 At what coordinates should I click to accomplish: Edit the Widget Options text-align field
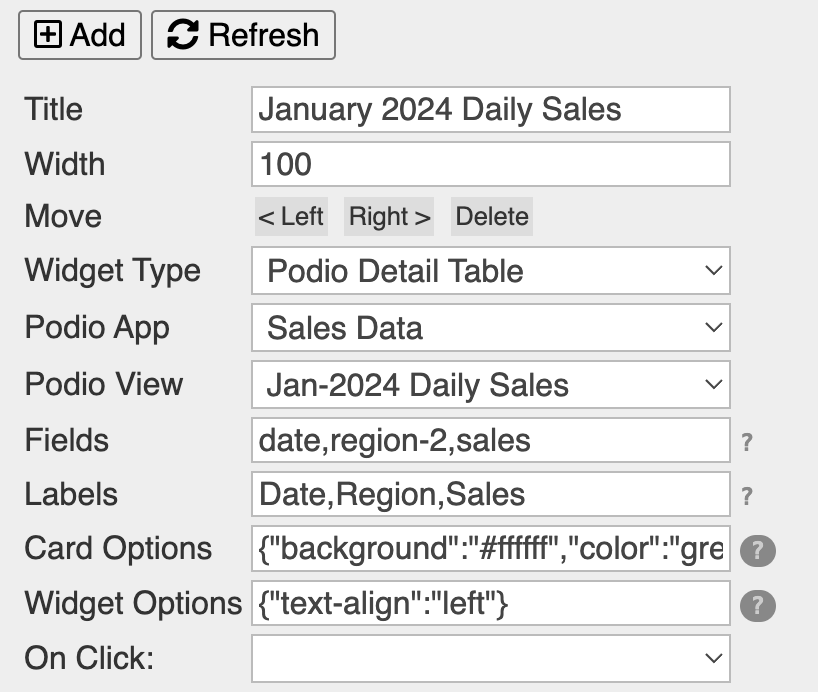[490, 603]
